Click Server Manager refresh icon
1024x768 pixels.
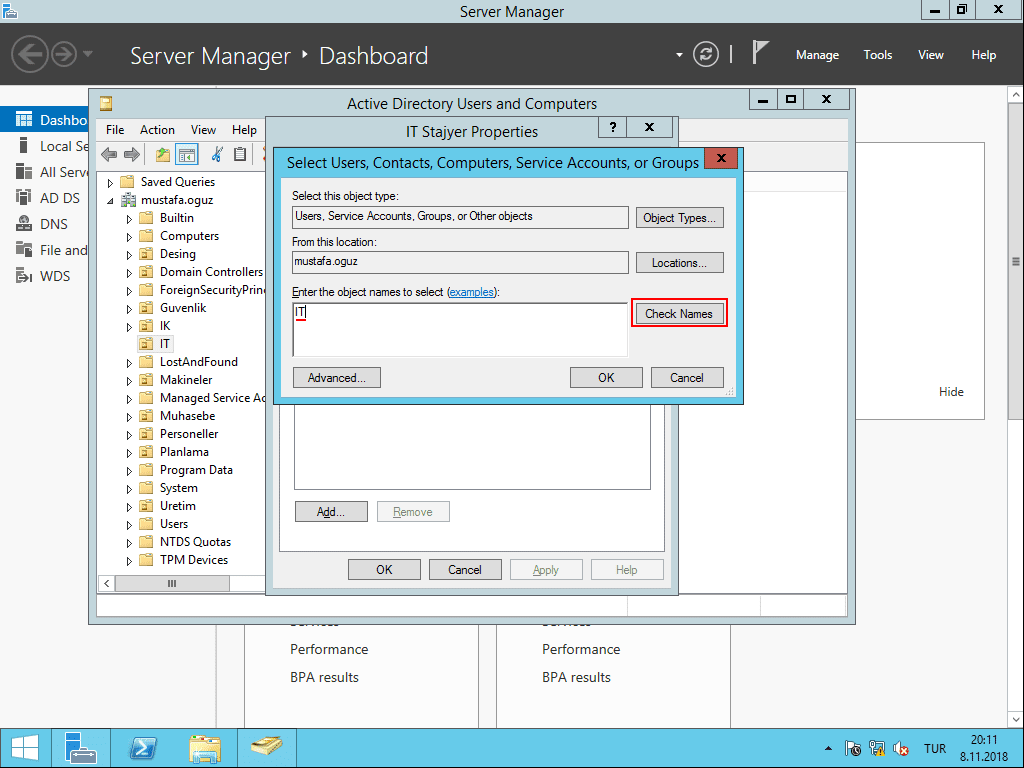point(705,54)
